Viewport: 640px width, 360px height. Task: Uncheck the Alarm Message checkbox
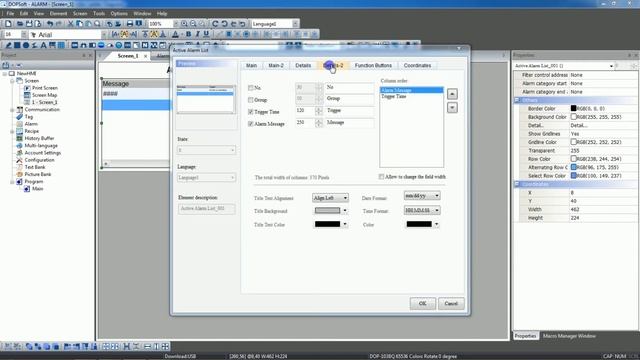(x=251, y=124)
